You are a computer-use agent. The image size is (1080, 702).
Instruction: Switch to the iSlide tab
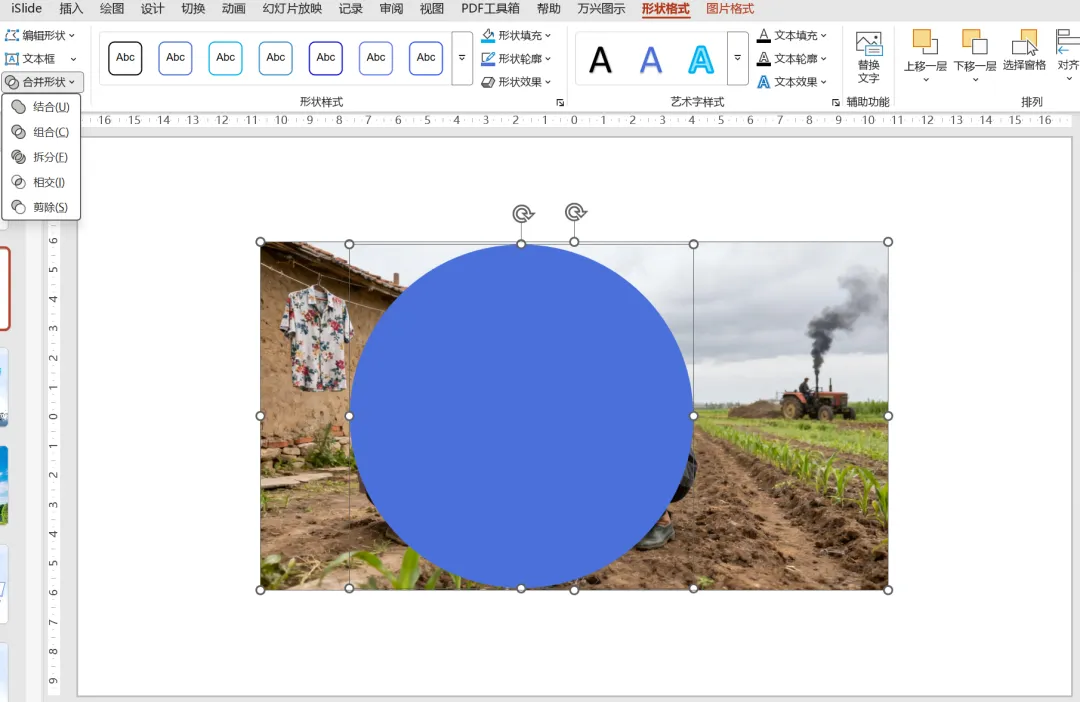pos(26,9)
